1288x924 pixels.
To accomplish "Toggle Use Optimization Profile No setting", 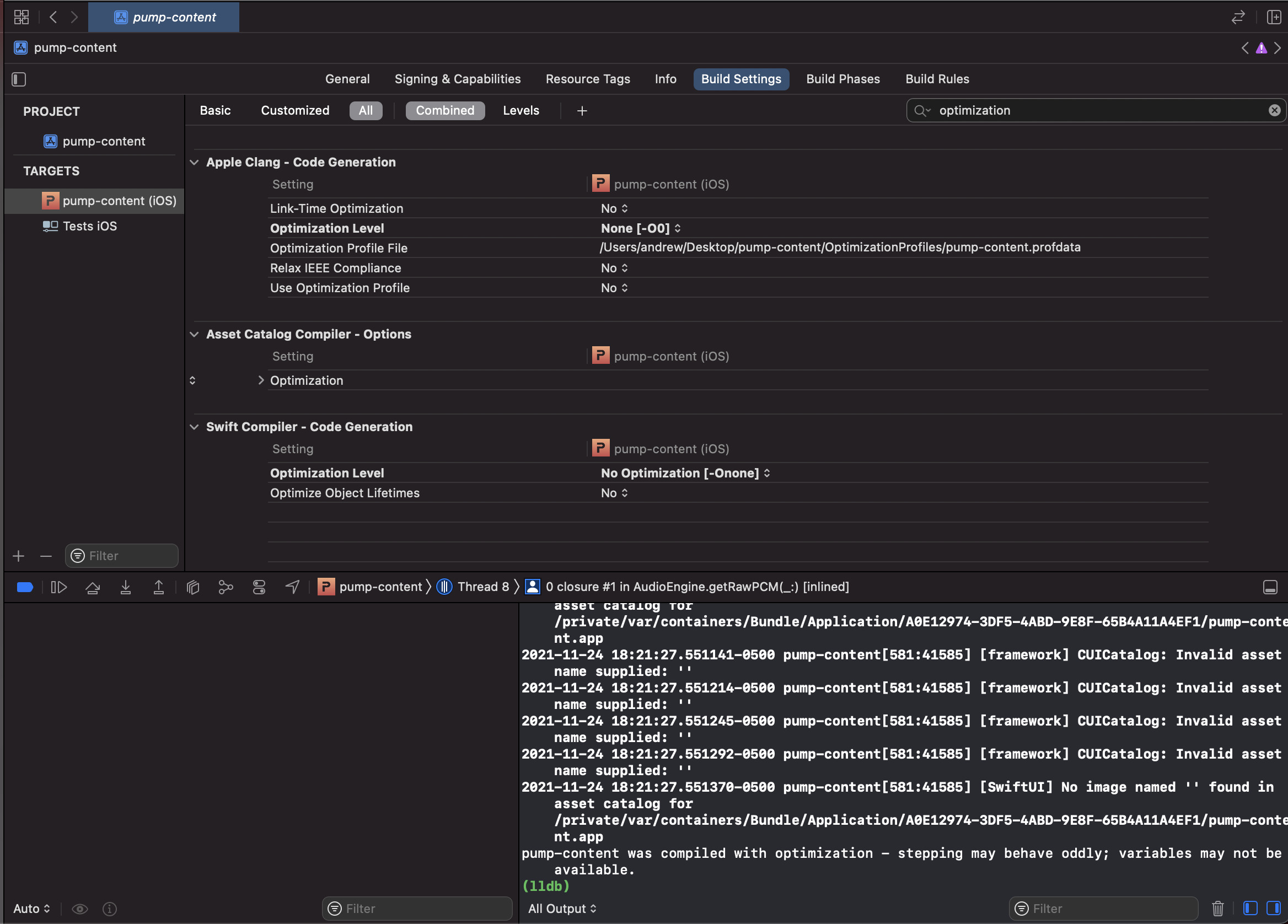I will 613,288.
